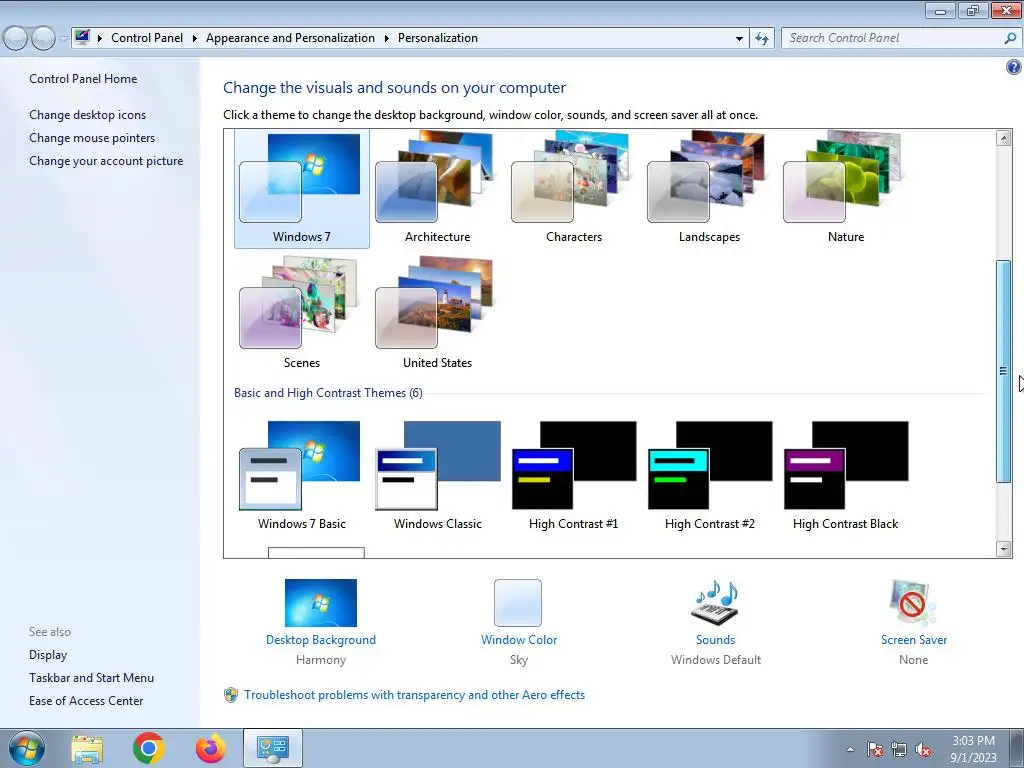Launch Google Chrome from the taskbar

(x=149, y=748)
